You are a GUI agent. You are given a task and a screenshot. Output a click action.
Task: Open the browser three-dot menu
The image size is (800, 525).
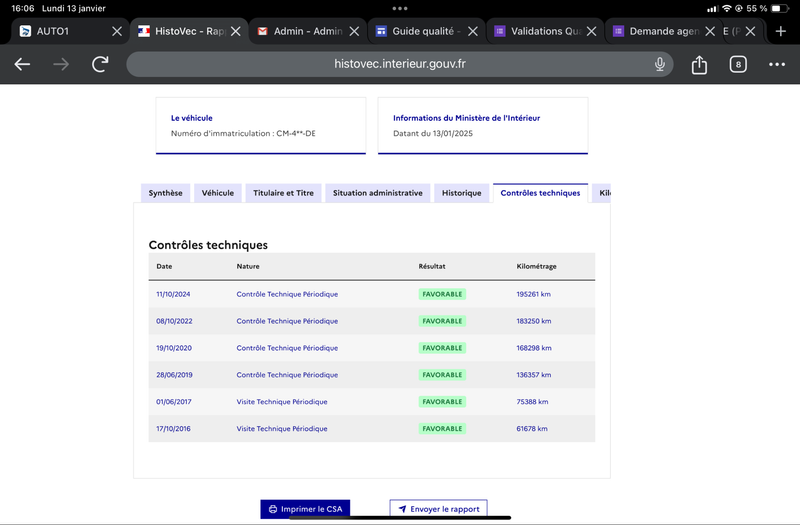click(777, 64)
